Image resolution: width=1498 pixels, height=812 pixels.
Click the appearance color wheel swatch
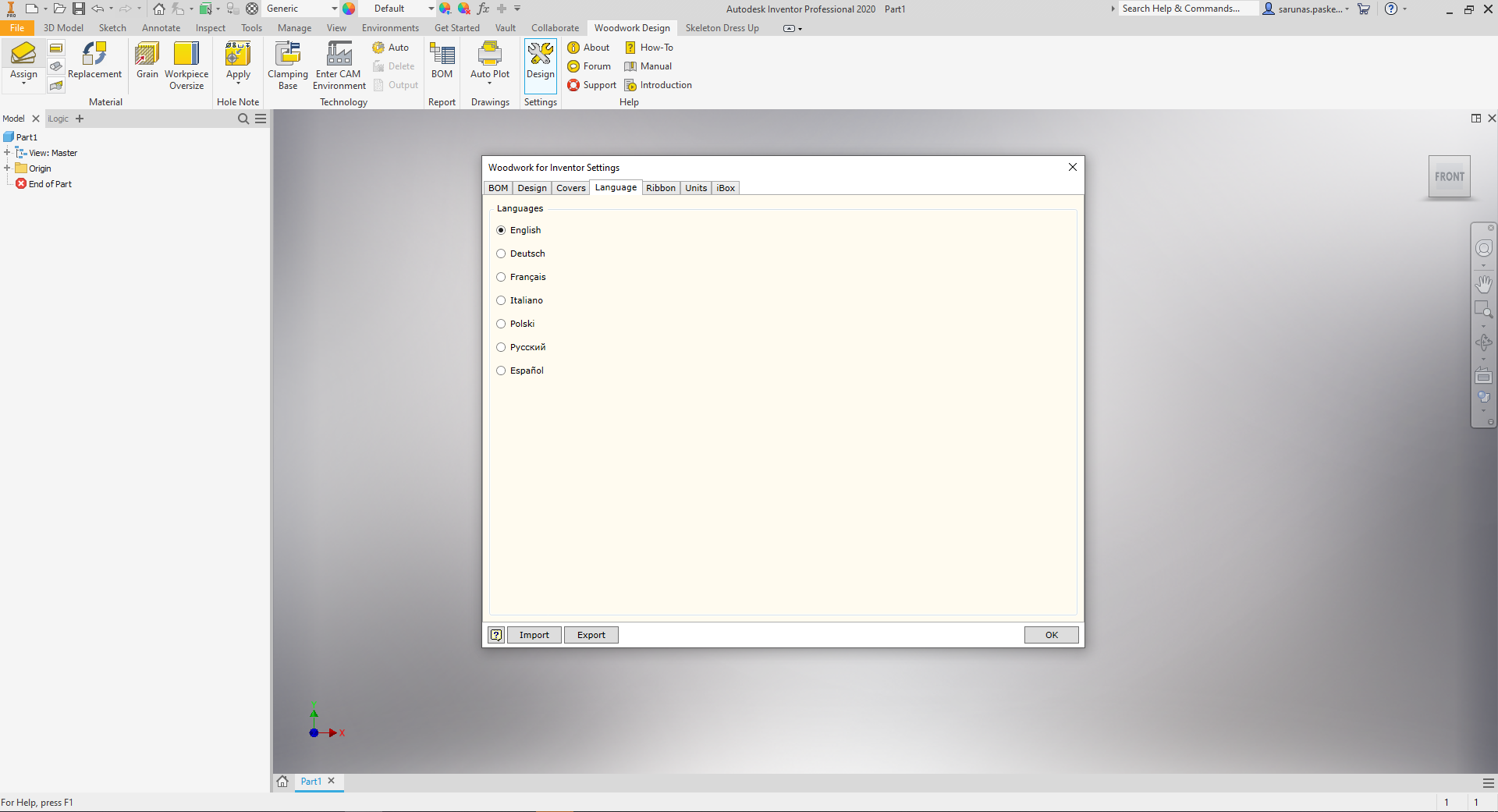(349, 9)
